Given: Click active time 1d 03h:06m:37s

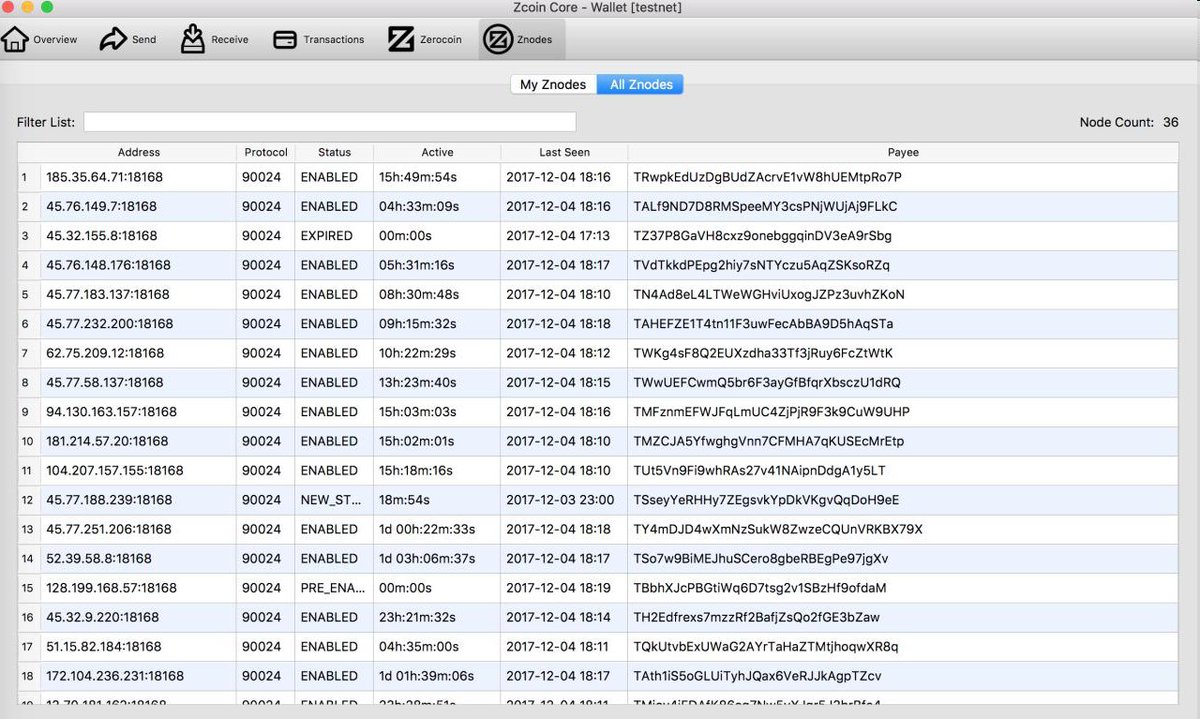Looking at the screenshot, I should pos(427,558).
